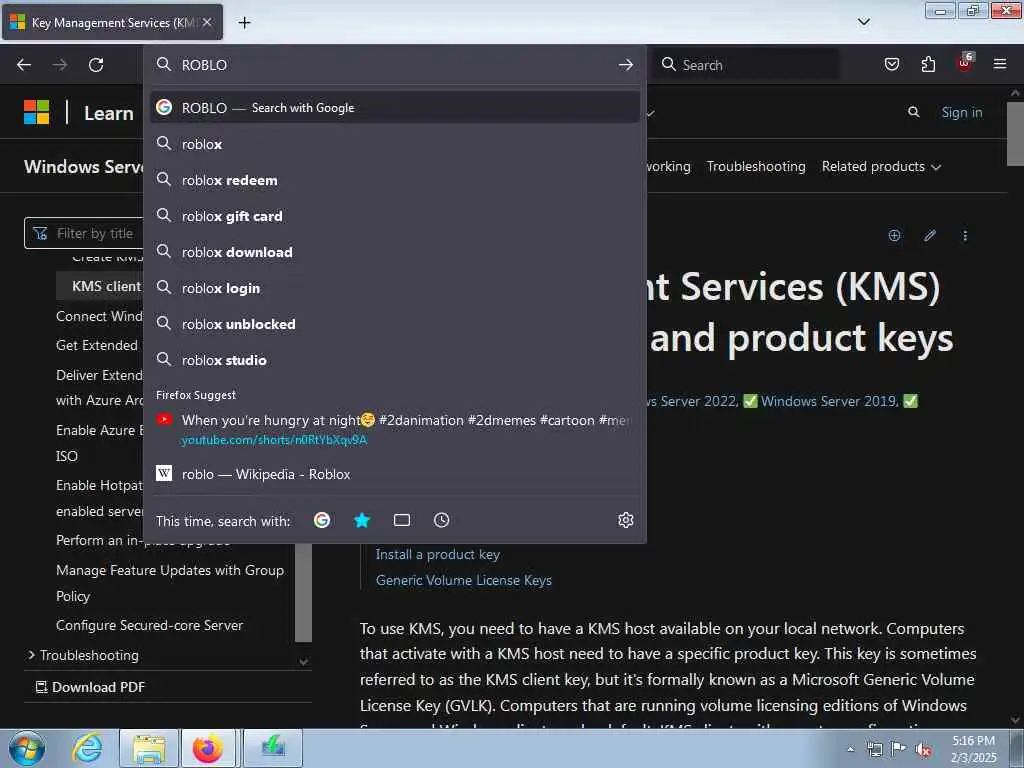Open the list all tabs chevron
Screen dimensions: 1024x768
click(x=863, y=22)
